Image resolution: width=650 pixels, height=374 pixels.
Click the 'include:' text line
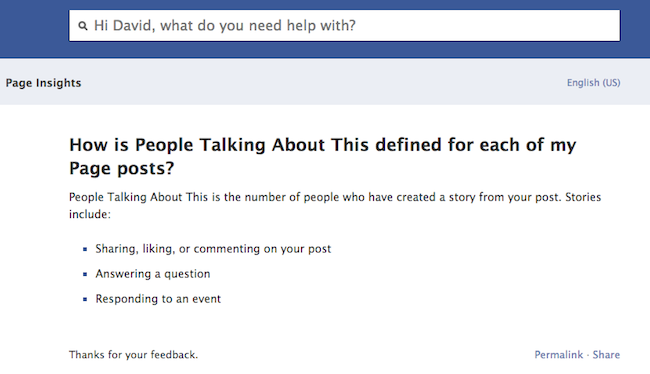pos(90,214)
